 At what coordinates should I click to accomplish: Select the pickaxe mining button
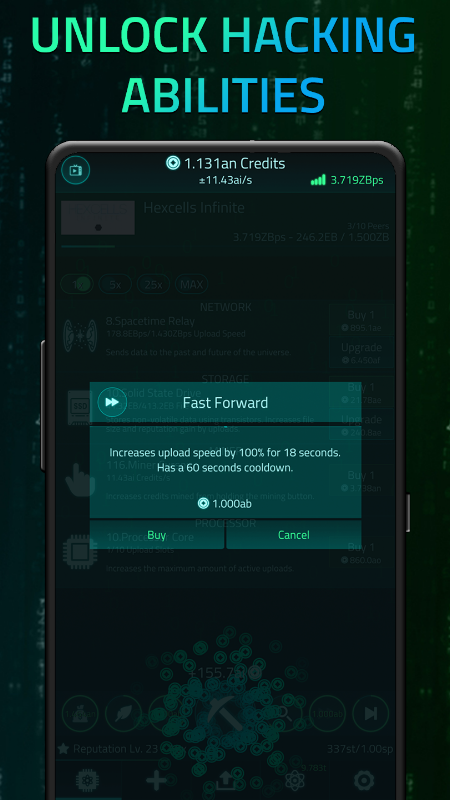pos(221,712)
